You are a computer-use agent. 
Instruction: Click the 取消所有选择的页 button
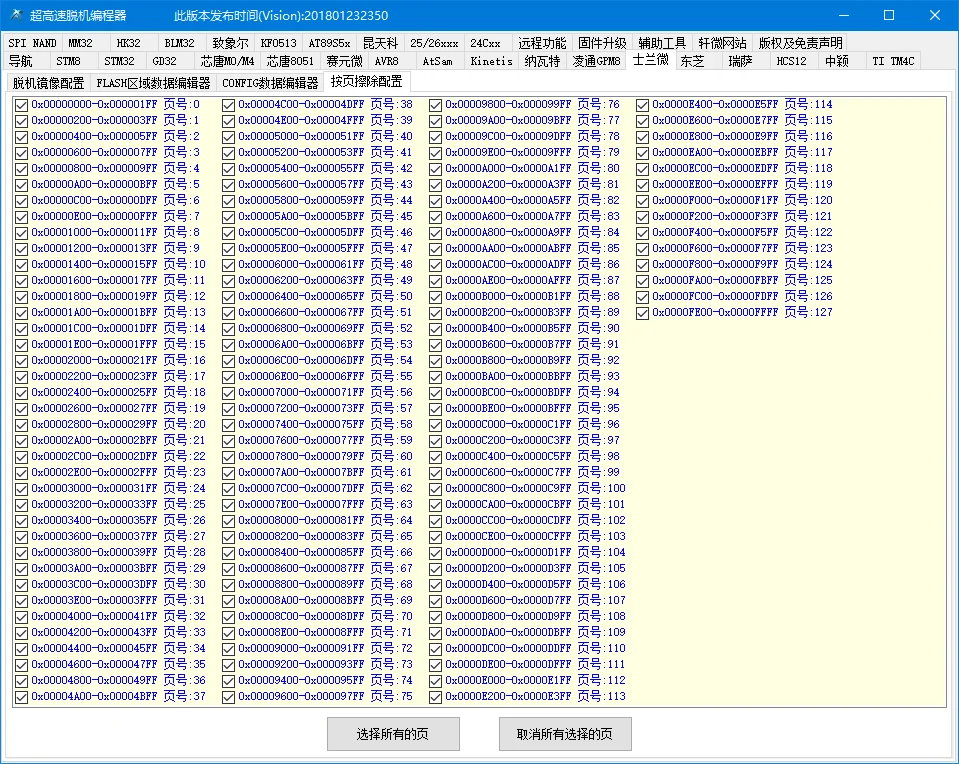coord(565,734)
